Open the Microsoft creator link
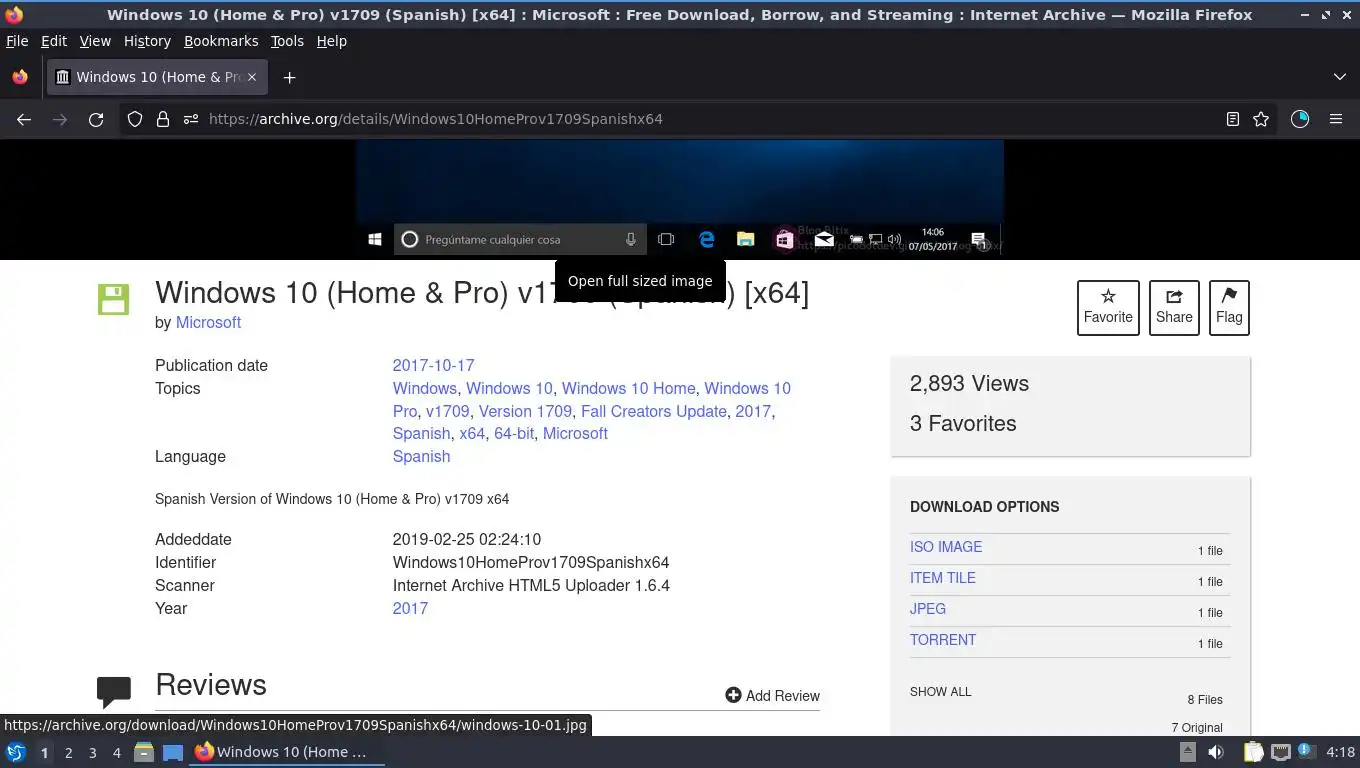 (x=208, y=322)
